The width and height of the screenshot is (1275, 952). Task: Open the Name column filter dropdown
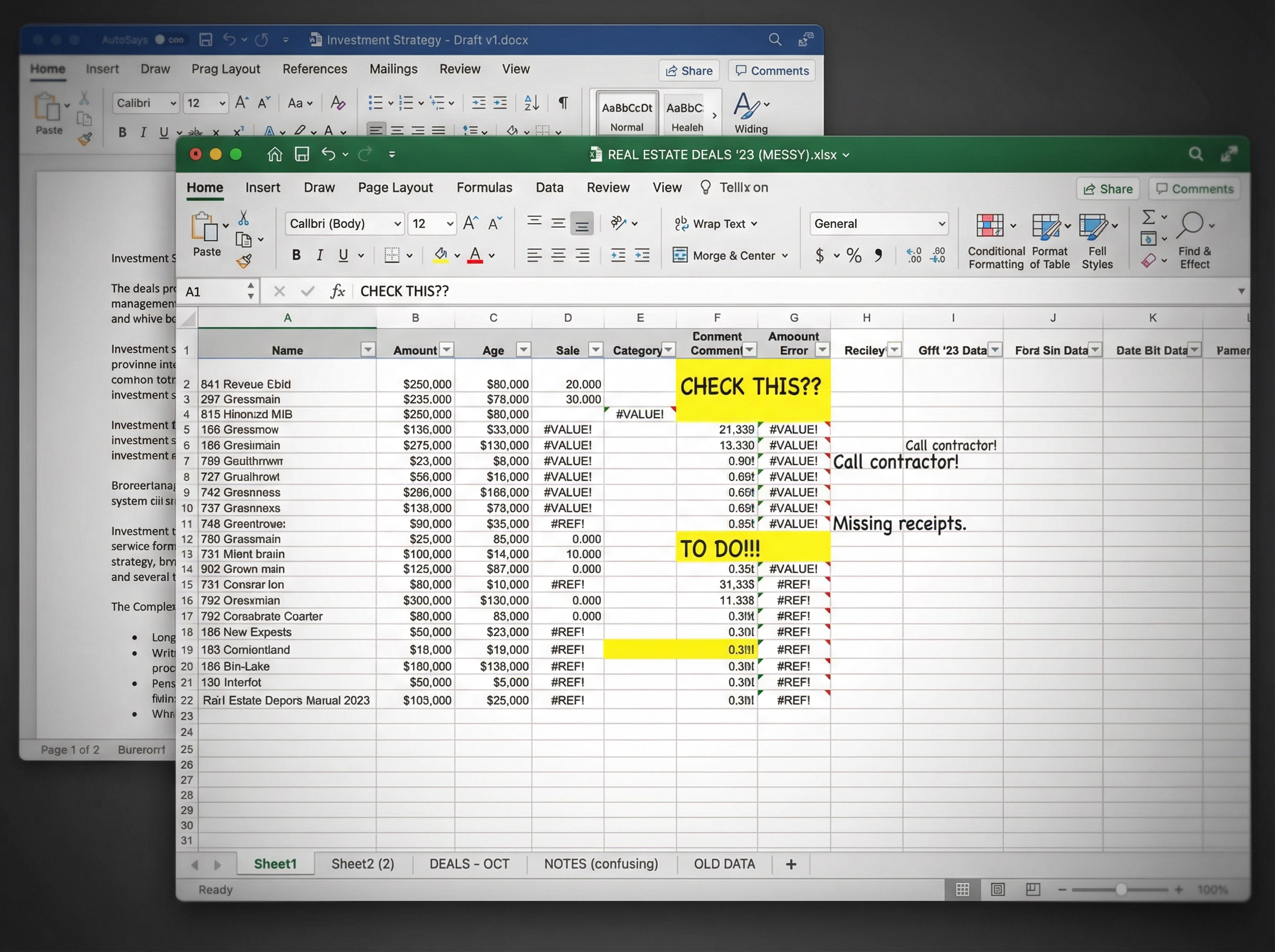point(368,349)
